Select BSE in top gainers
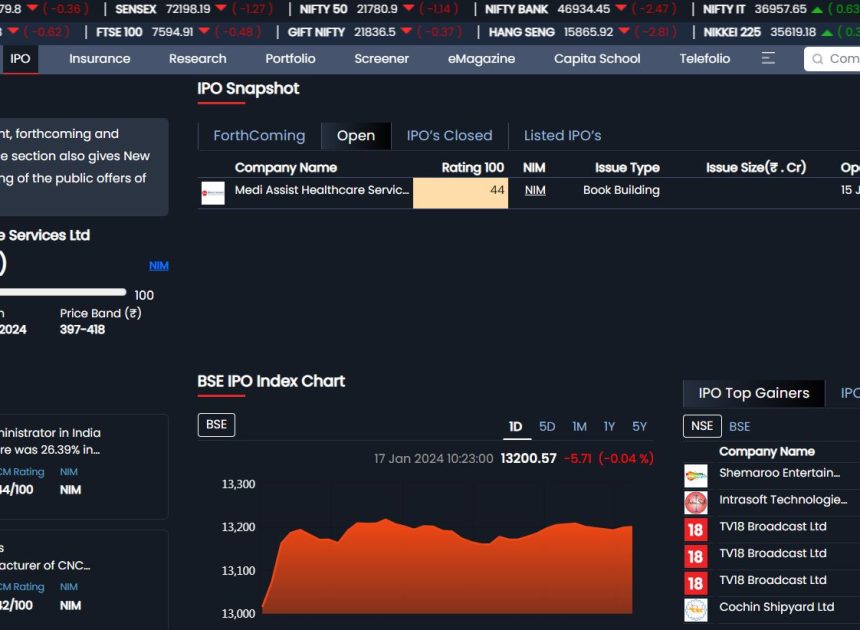The image size is (860, 630). click(x=739, y=427)
